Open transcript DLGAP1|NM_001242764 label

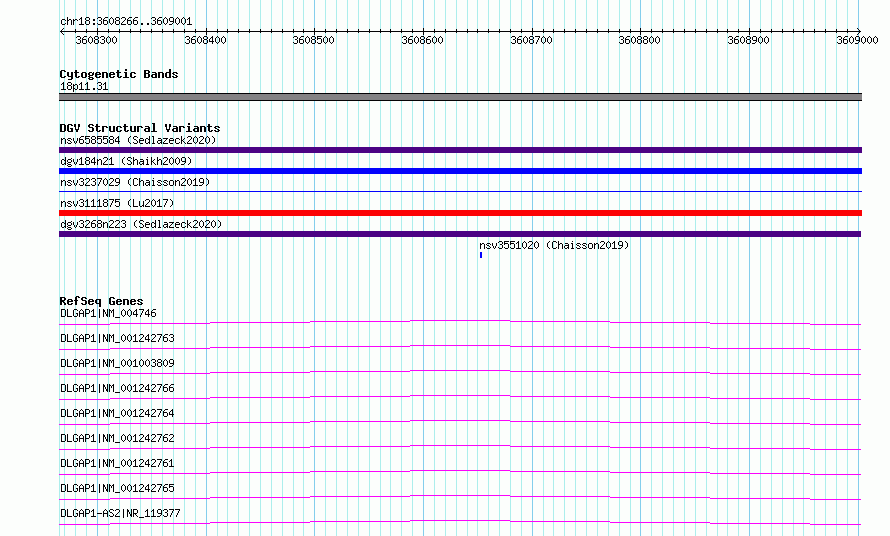tap(117, 413)
